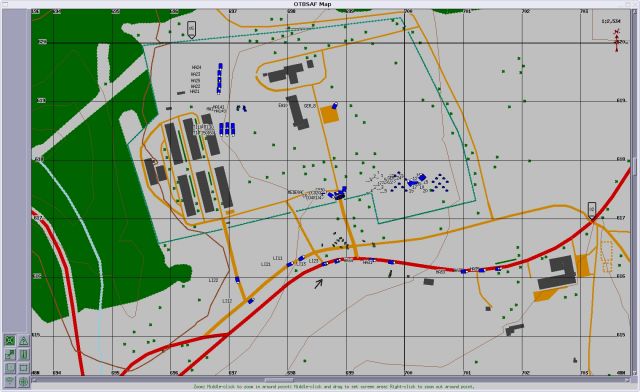Click the vertical scrollbar on right edge

(634, 192)
